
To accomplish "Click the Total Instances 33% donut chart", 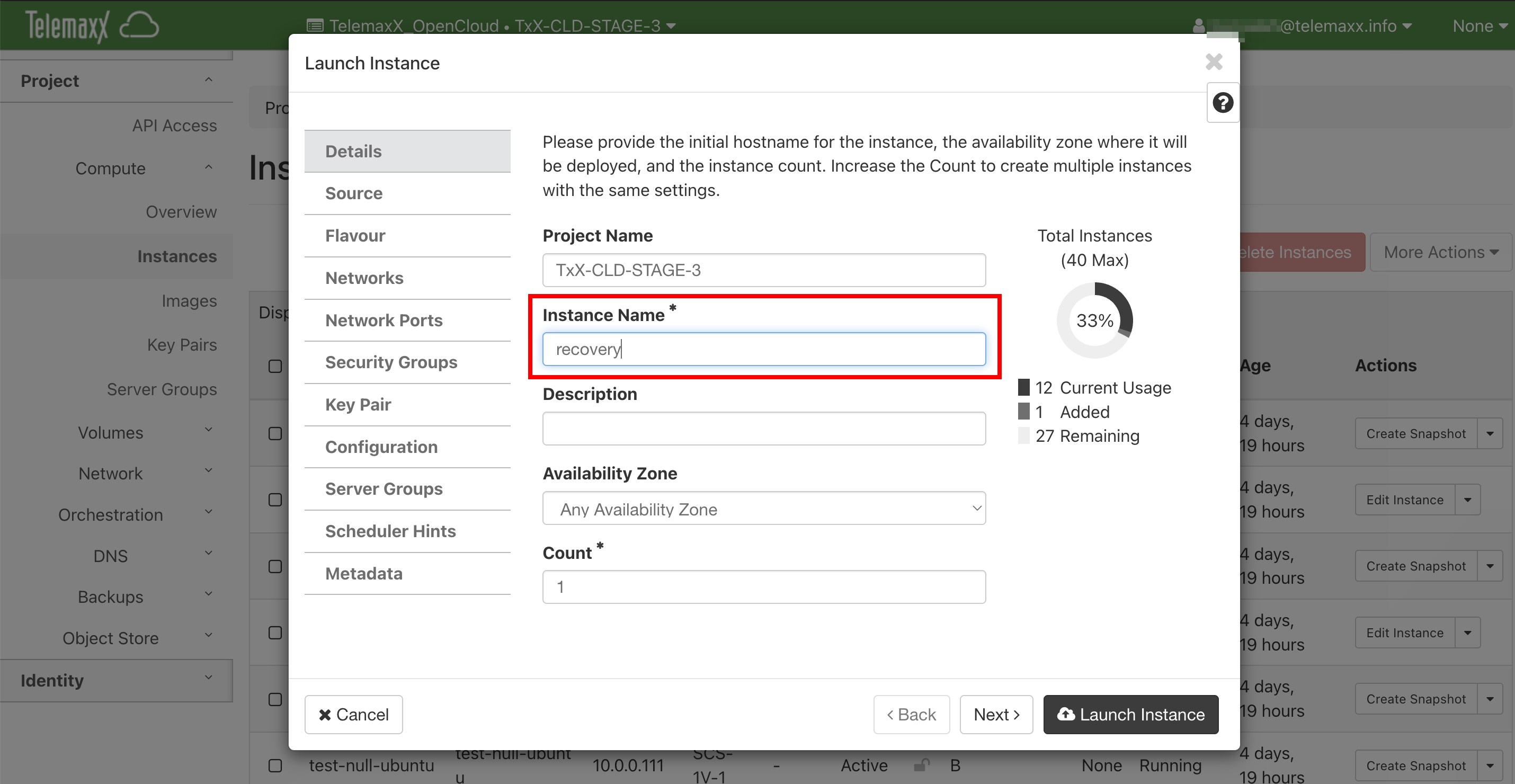I will click(x=1094, y=320).
